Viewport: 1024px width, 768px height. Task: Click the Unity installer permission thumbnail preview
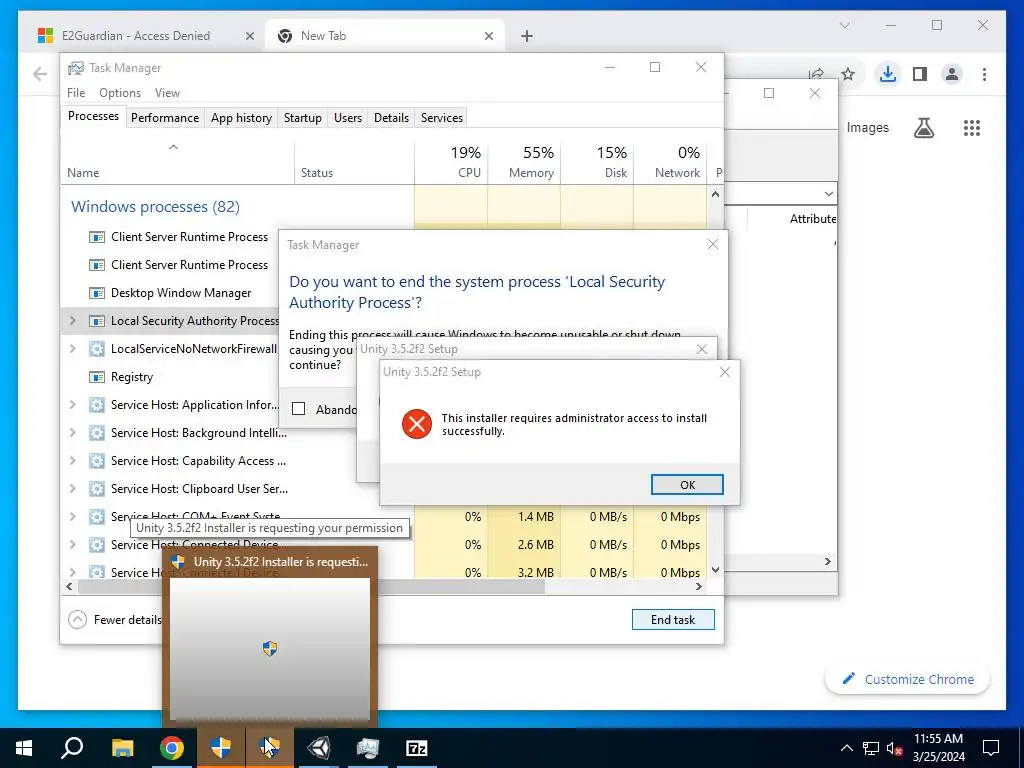270,648
